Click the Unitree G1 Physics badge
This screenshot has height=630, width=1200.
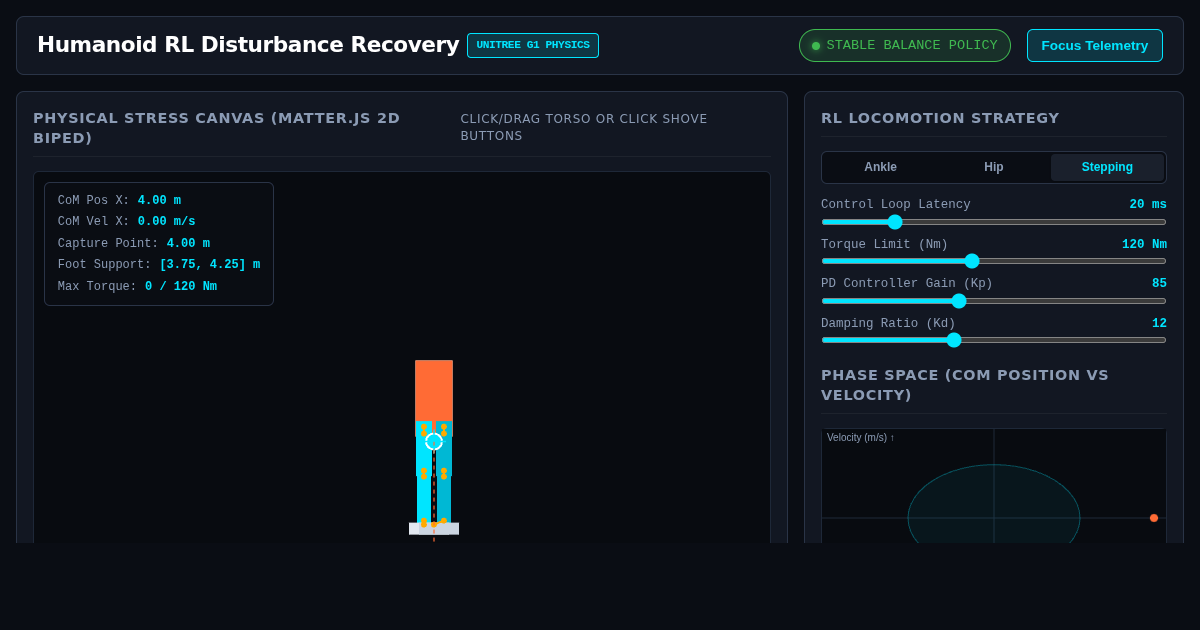pyautogui.click(x=533, y=45)
